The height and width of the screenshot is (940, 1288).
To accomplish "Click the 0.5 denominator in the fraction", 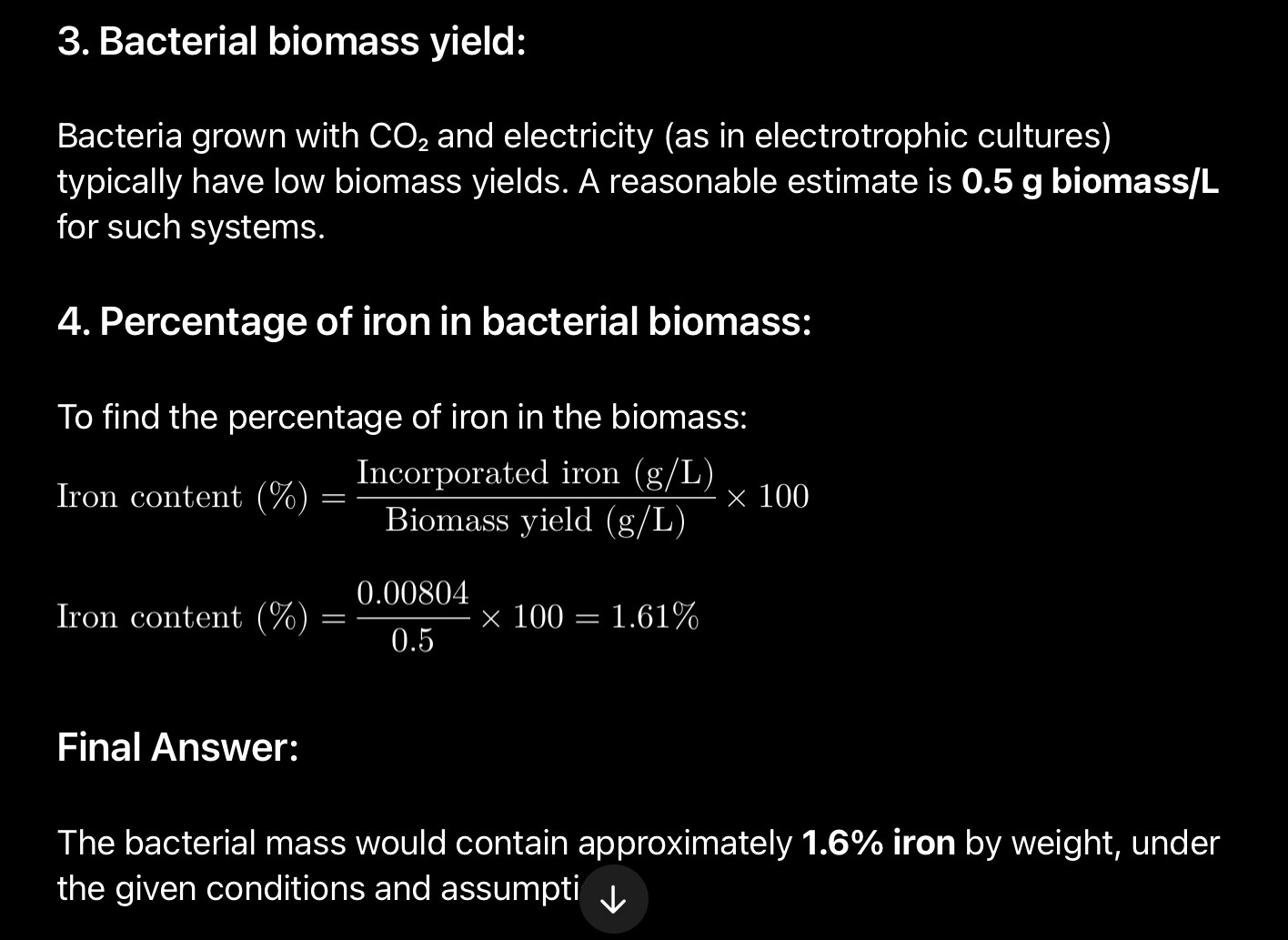I will [413, 642].
